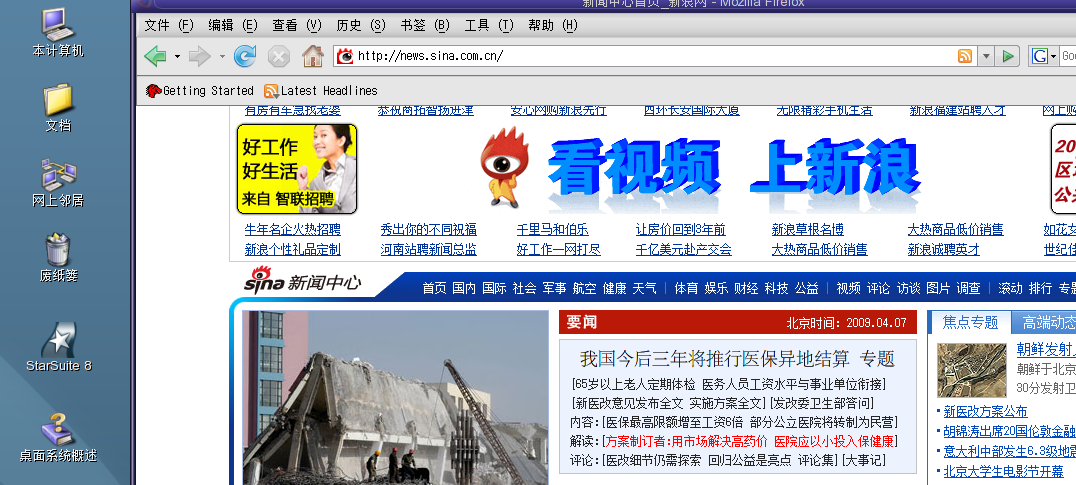
Task: Open the 桌面系统概述 help desktop icon
Action: [58, 437]
